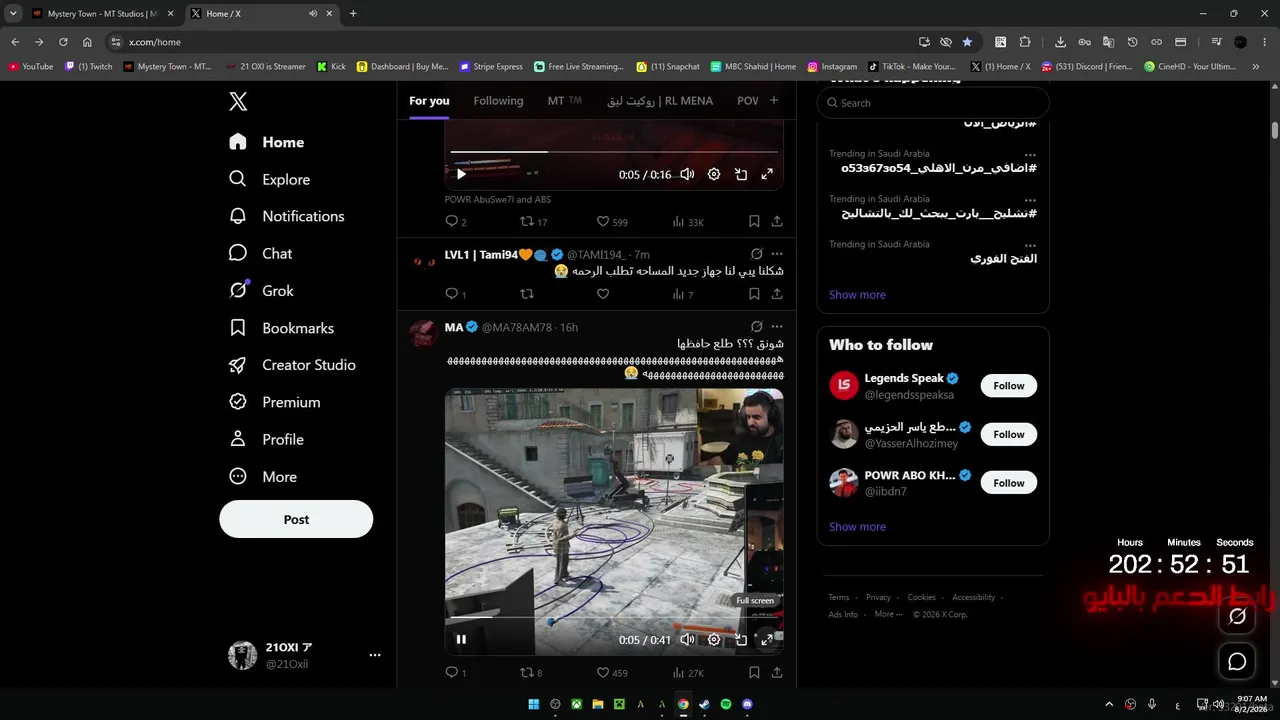Mute the 0:16 video
1280x720 pixels.
point(687,174)
